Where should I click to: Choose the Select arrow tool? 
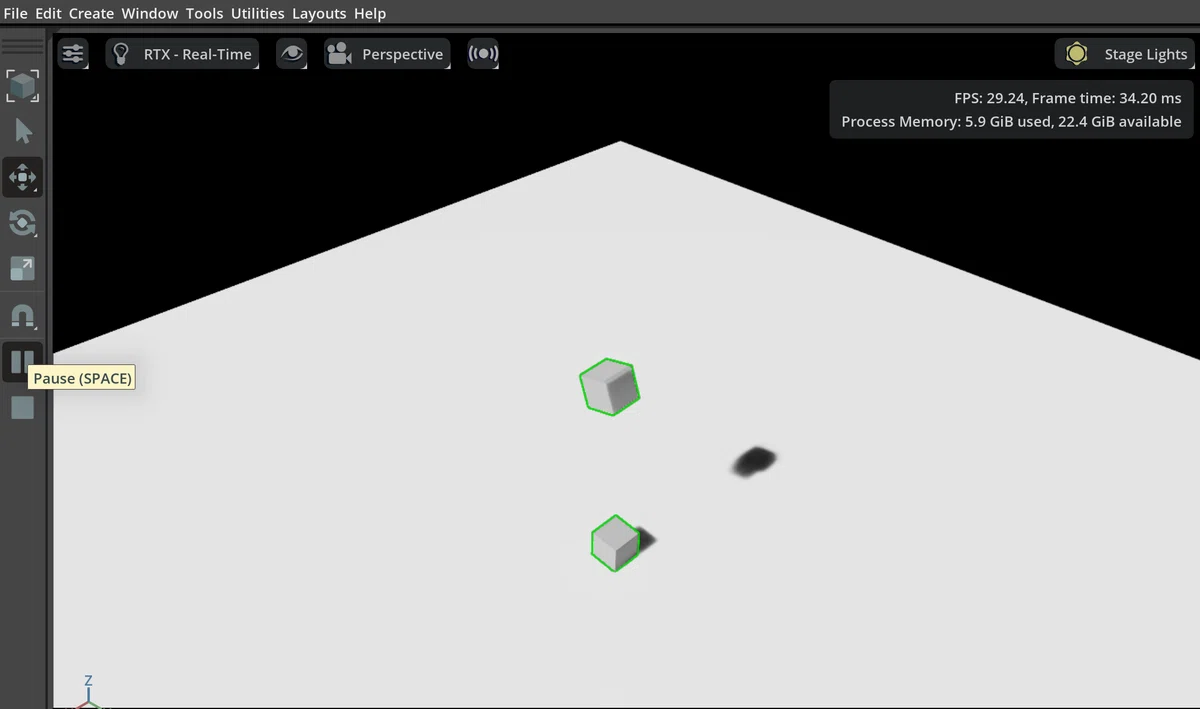click(x=22, y=132)
